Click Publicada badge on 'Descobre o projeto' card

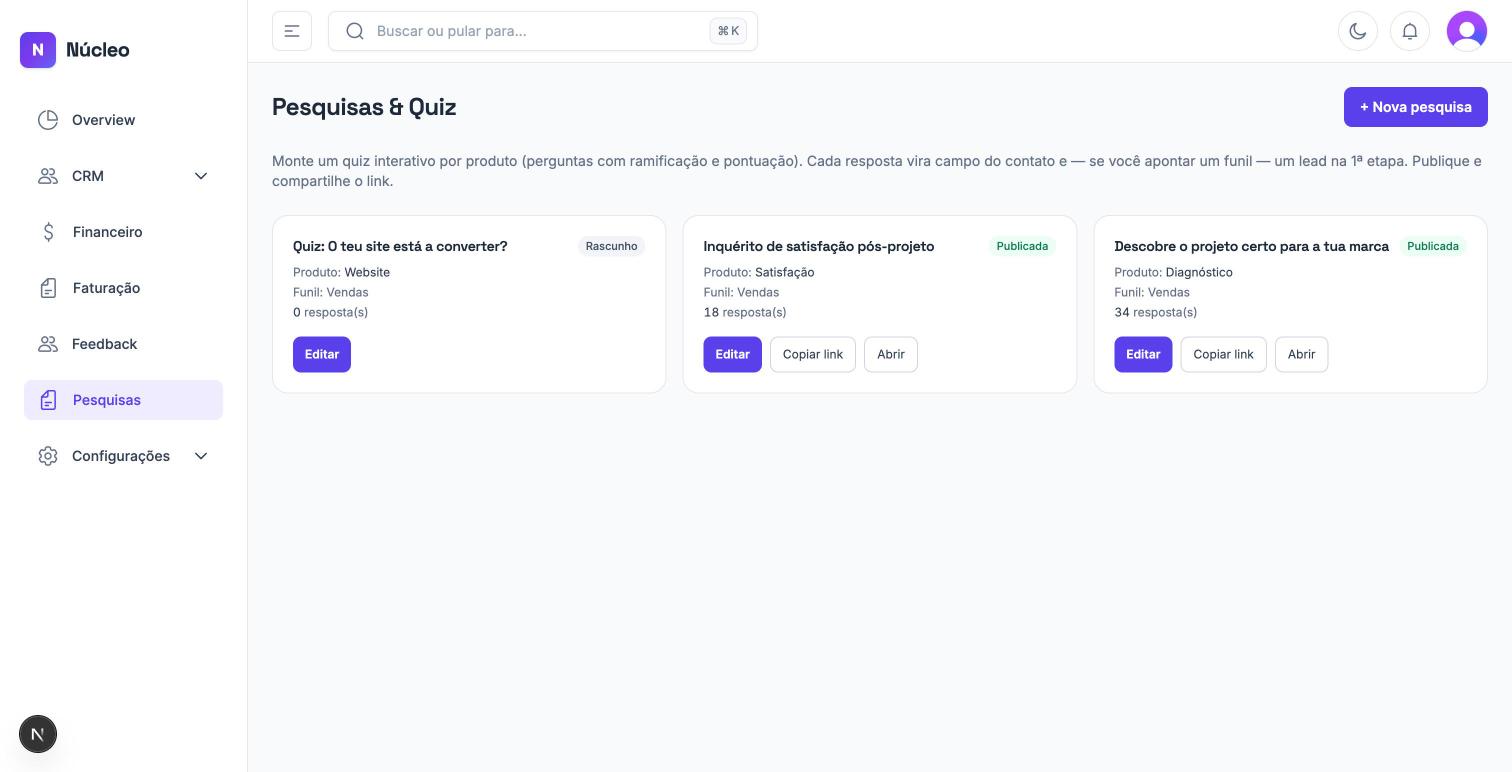click(1432, 246)
